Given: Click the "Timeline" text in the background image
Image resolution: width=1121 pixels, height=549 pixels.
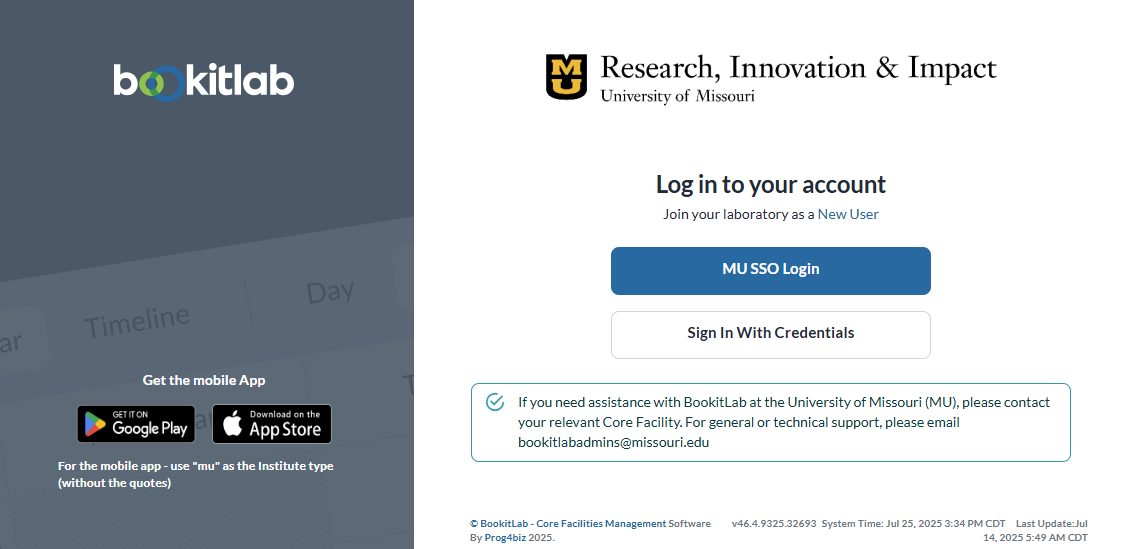Looking at the screenshot, I should pyautogui.click(x=136, y=322).
